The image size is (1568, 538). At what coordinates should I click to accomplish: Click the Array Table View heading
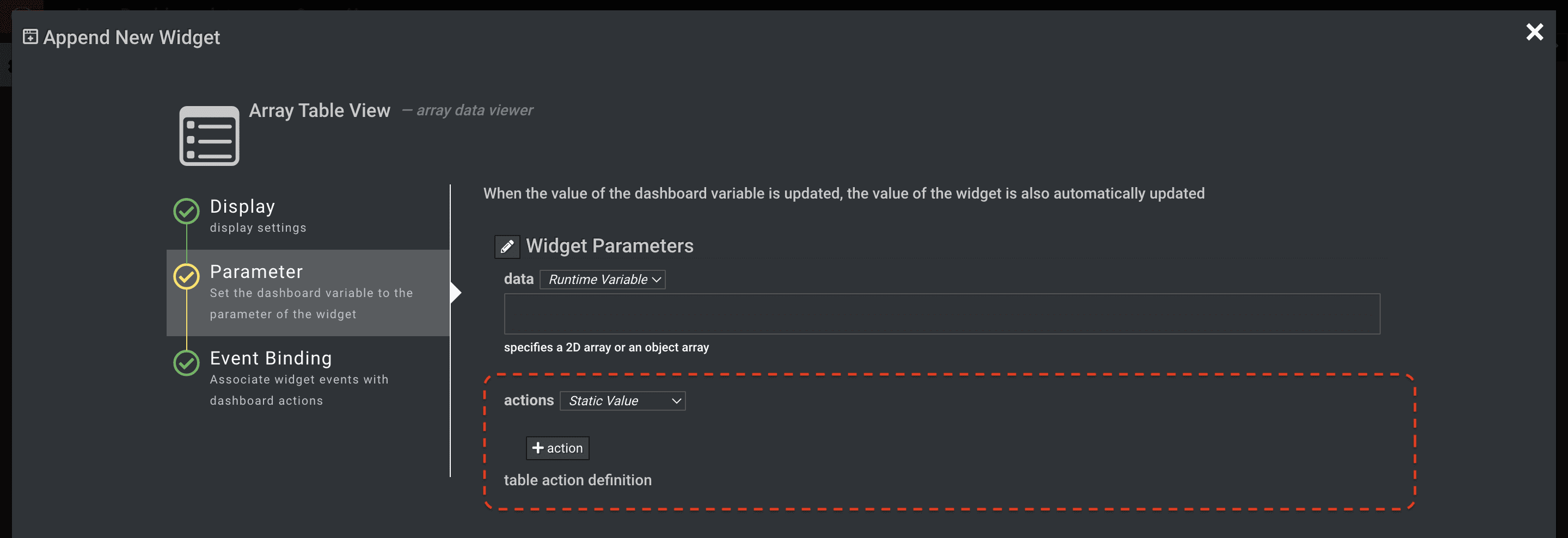coord(320,110)
